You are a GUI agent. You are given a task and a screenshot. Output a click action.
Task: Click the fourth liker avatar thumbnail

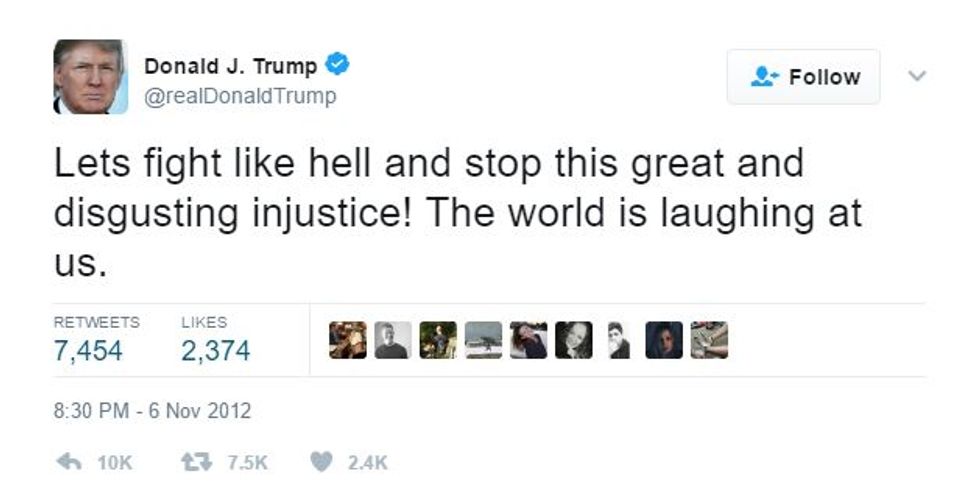pyautogui.click(x=483, y=340)
